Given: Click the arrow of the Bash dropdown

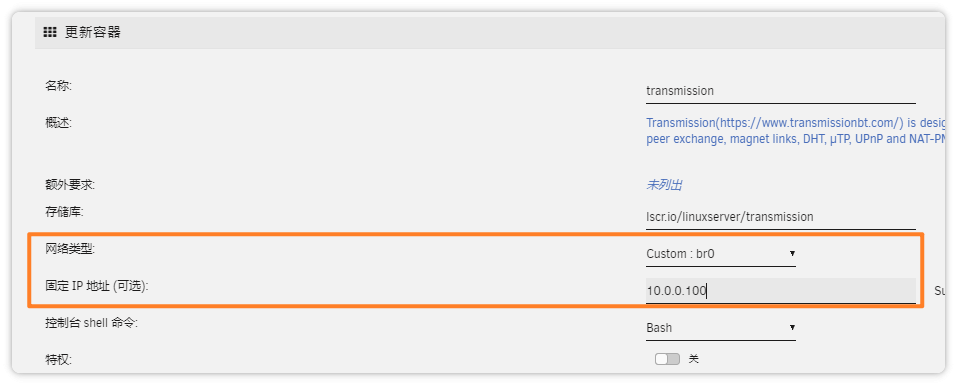Looking at the screenshot, I should tap(792, 328).
